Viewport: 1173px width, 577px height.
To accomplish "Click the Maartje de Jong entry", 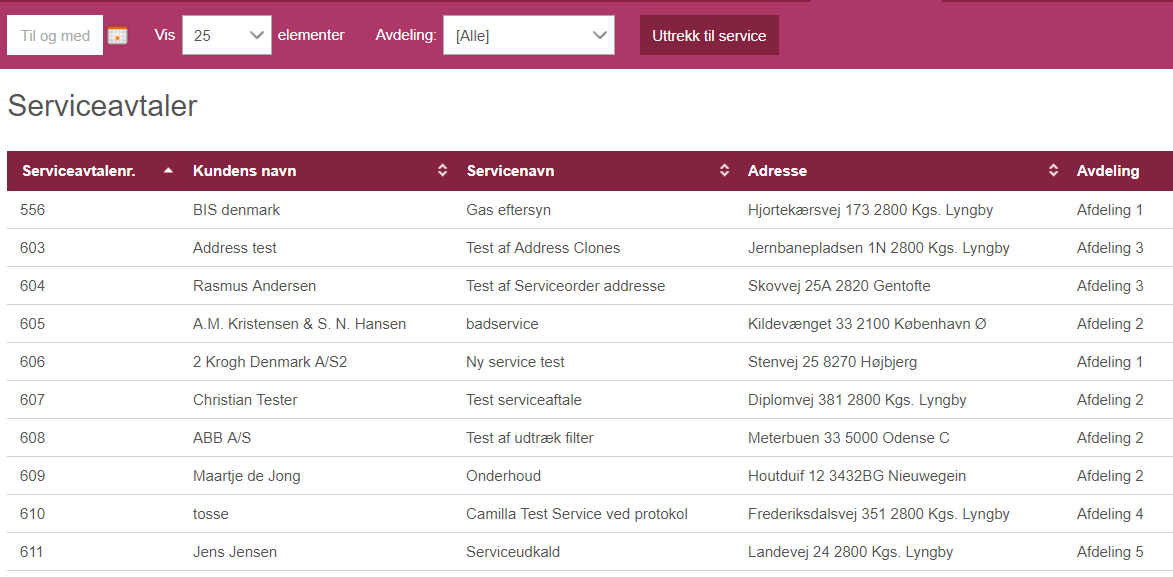I will (247, 476).
